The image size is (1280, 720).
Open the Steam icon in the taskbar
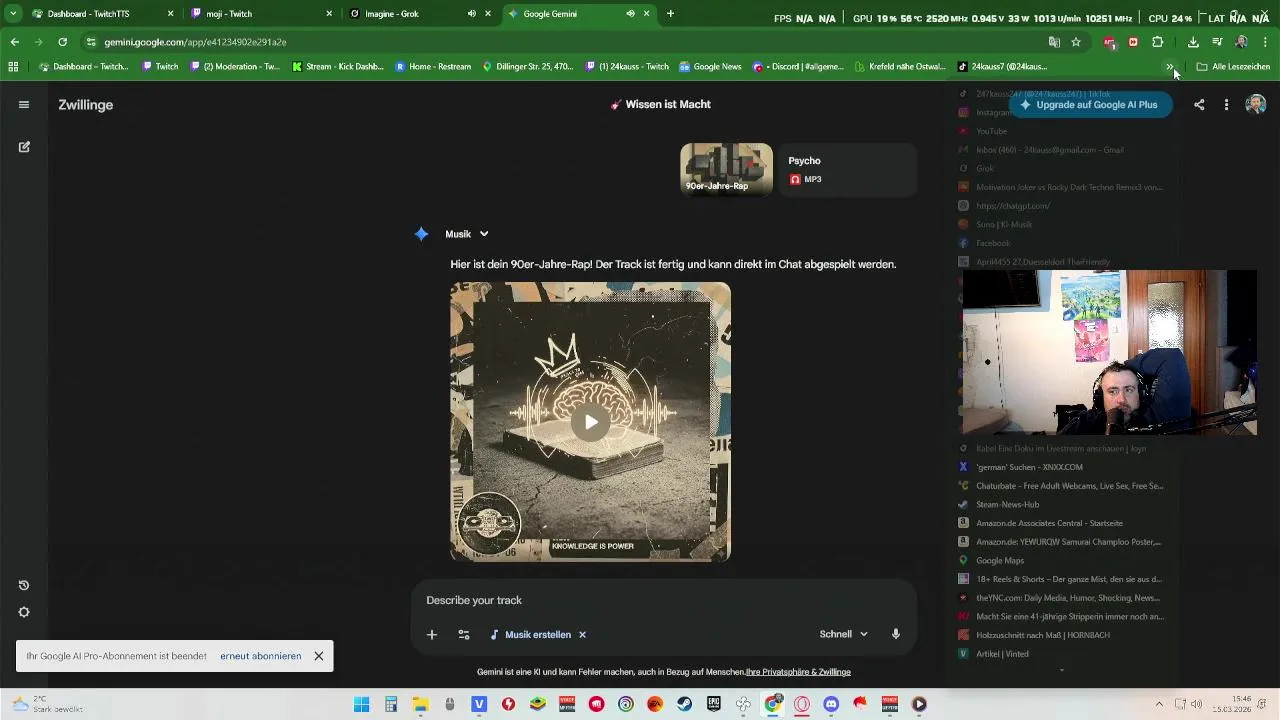[x=684, y=704]
